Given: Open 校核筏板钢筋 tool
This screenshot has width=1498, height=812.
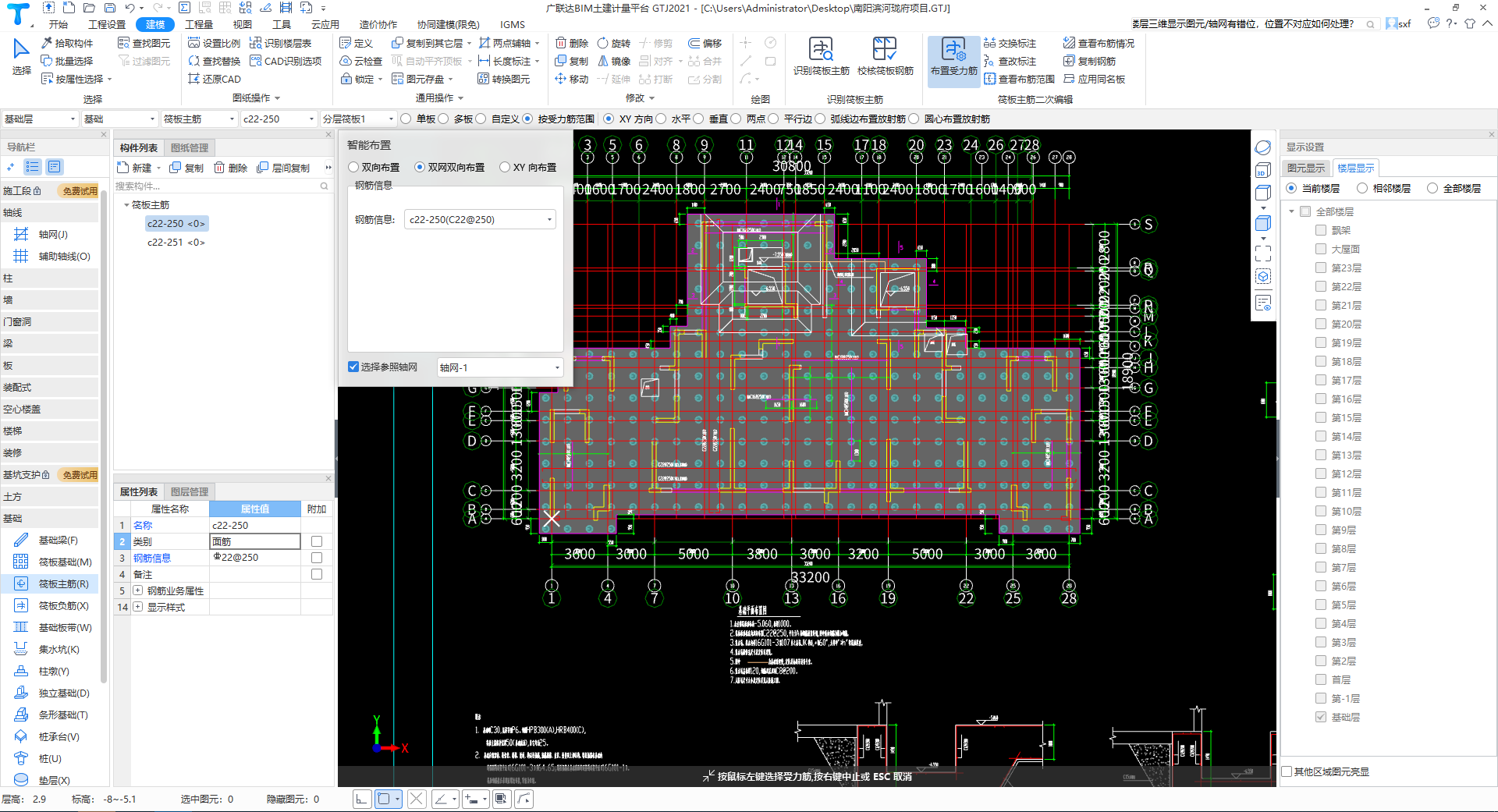Looking at the screenshot, I should coord(885,56).
